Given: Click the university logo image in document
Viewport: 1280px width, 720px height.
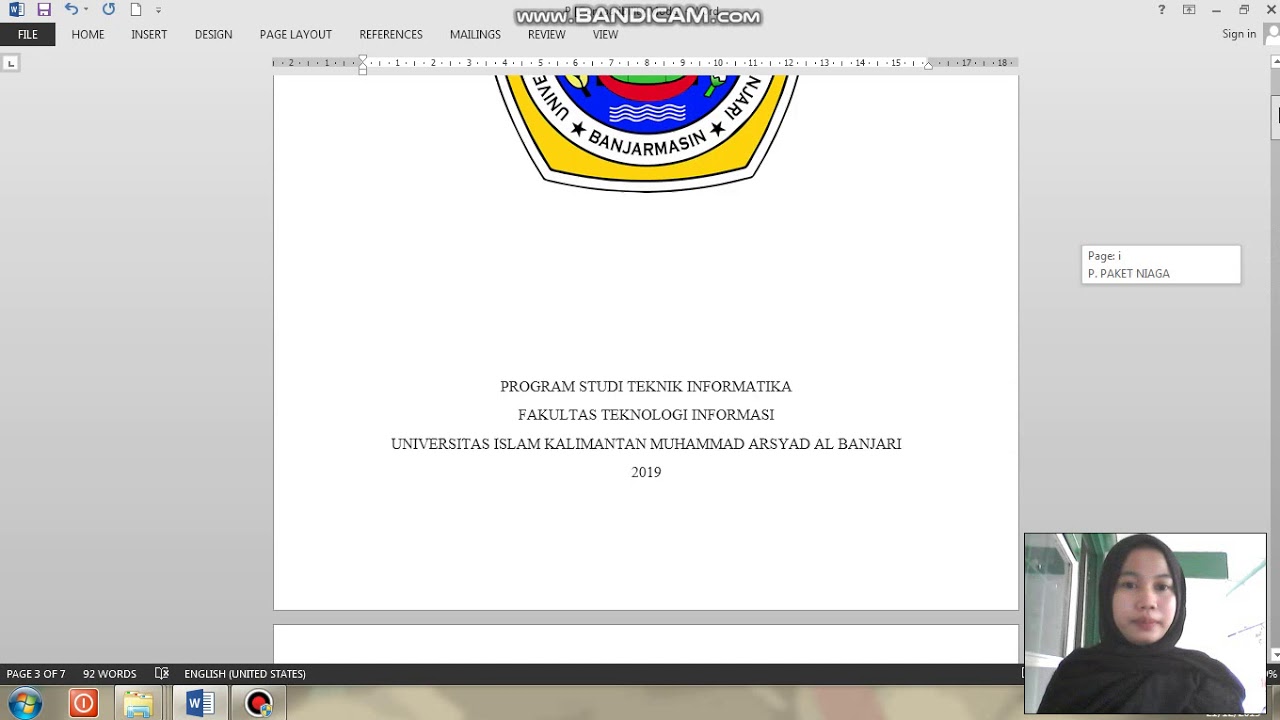Looking at the screenshot, I should click(647, 132).
